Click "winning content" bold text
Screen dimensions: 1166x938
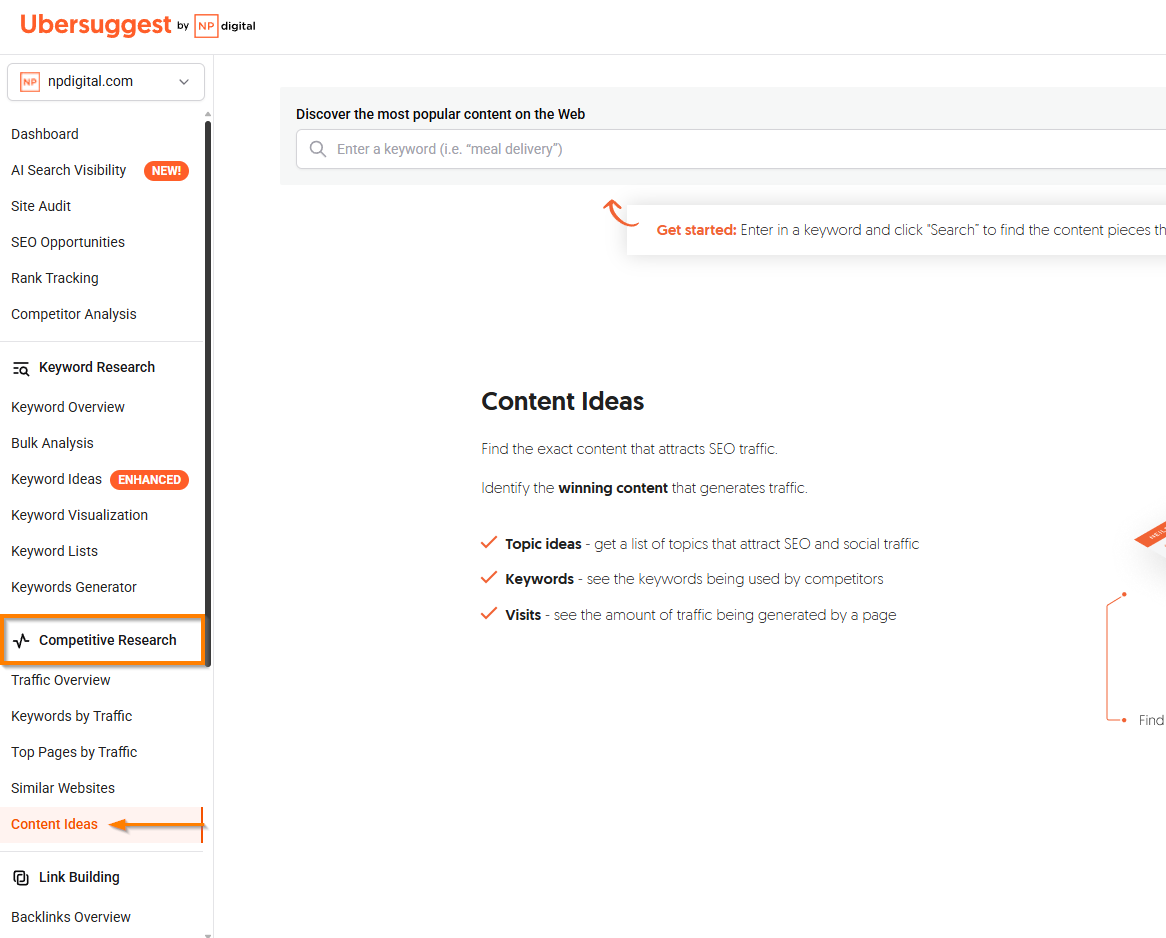(x=613, y=488)
